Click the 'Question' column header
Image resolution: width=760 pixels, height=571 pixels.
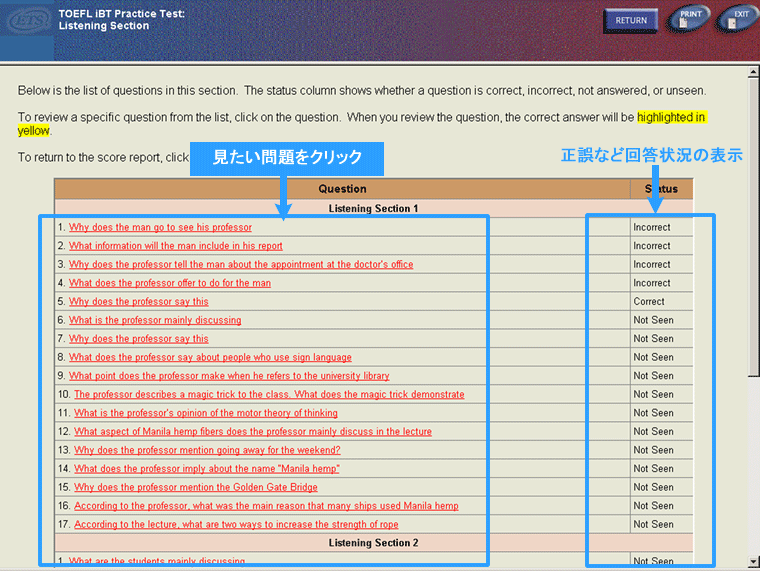click(342, 189)
